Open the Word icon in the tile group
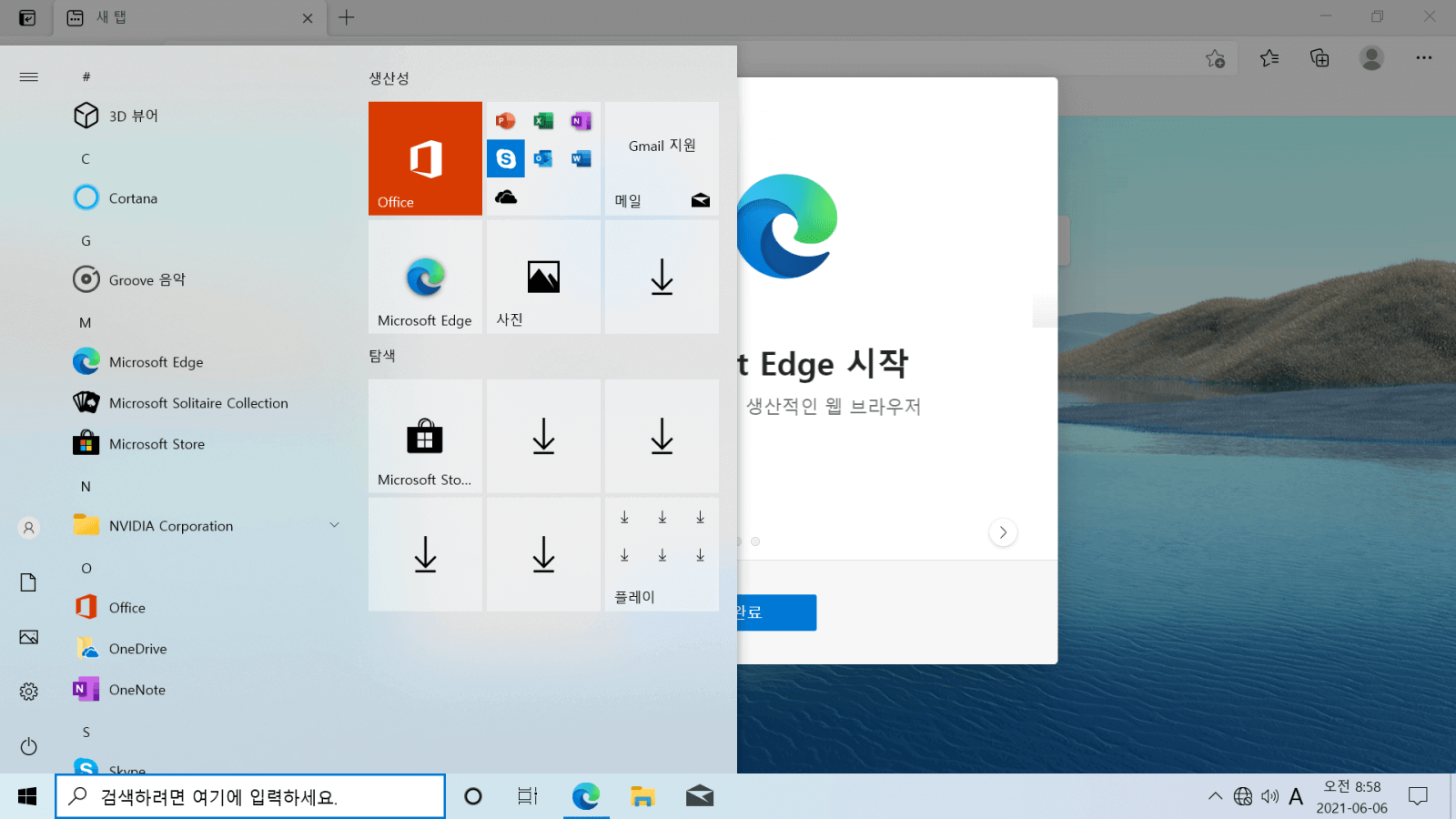The width and height of the screenshot is (1456, 819). pyautogui.click(x=581, y=158)
